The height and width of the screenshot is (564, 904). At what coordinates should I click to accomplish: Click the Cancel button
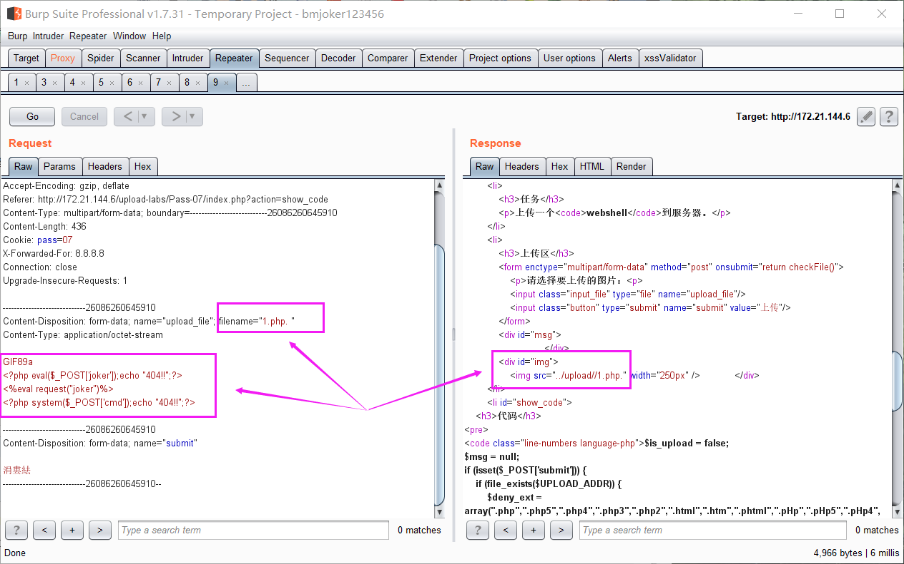click(x=84, y=116)
